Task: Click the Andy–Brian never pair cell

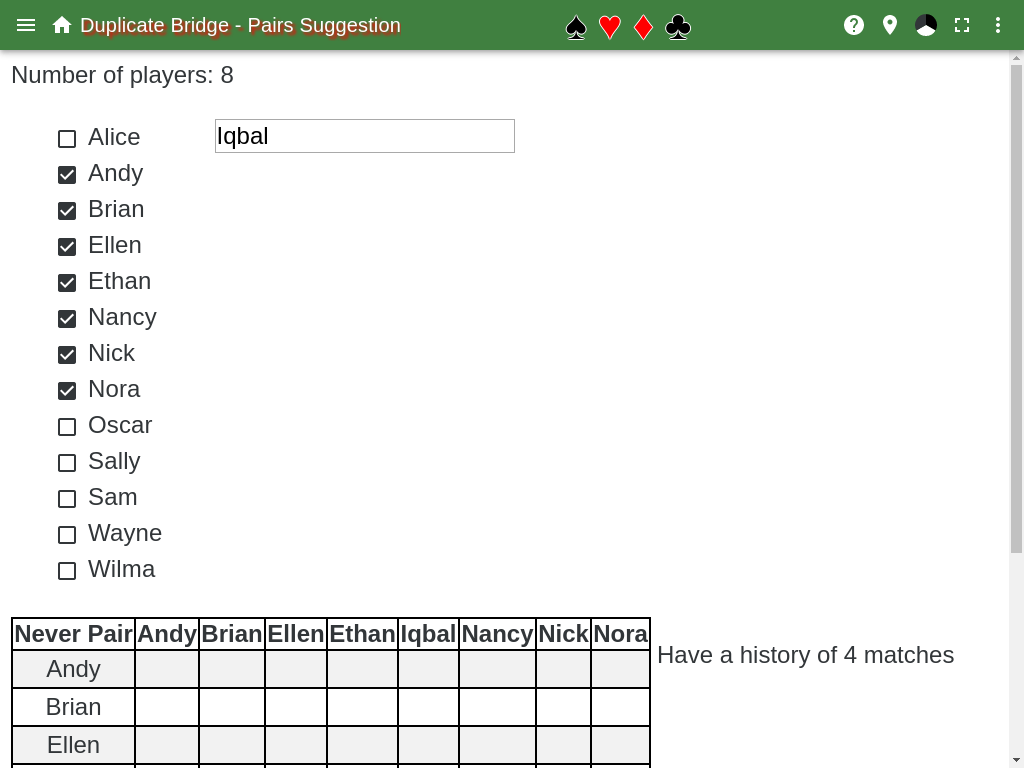Action: (x=232, y=669)
